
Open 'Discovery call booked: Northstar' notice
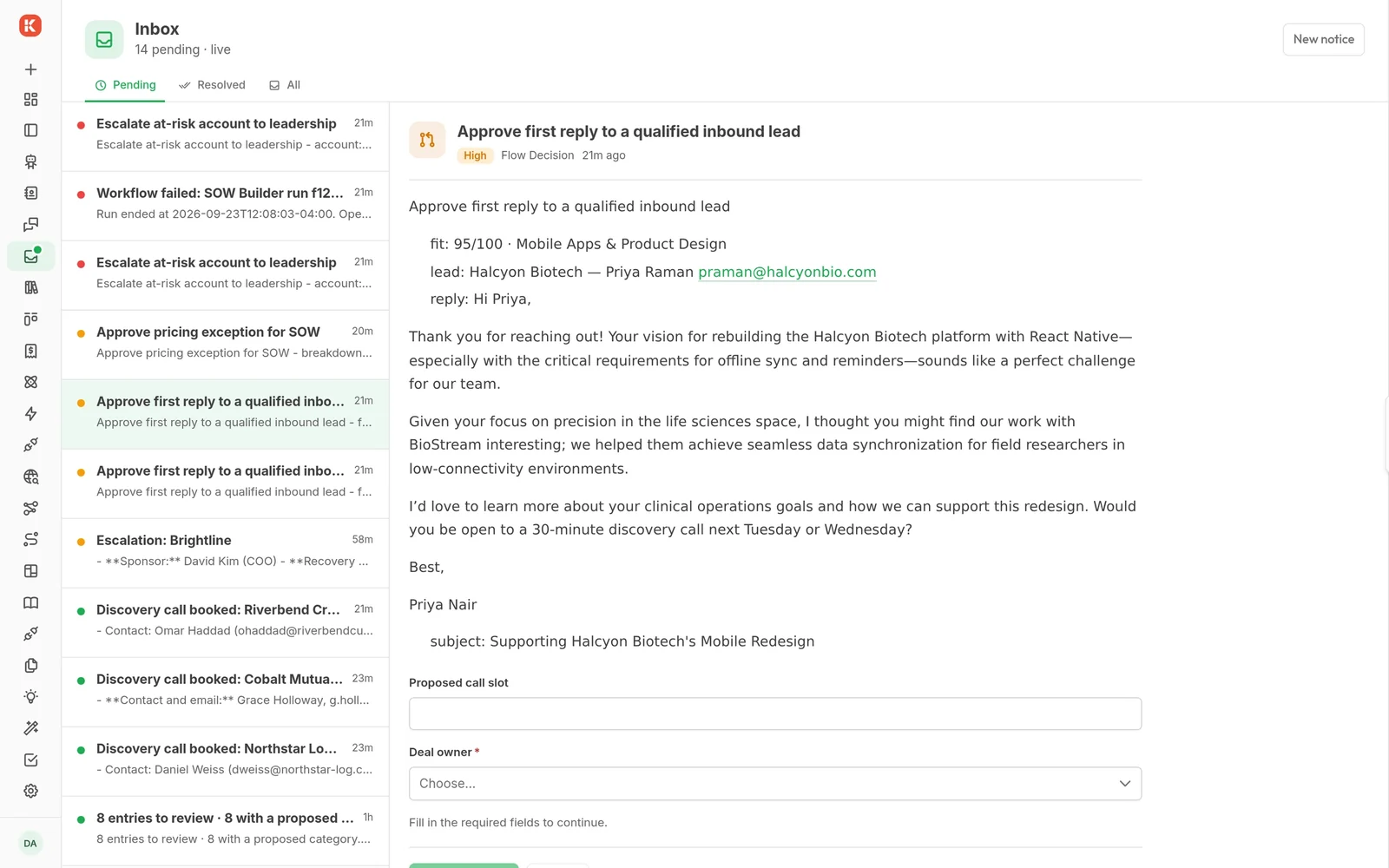pyautogui.click(x=226, y=761)
